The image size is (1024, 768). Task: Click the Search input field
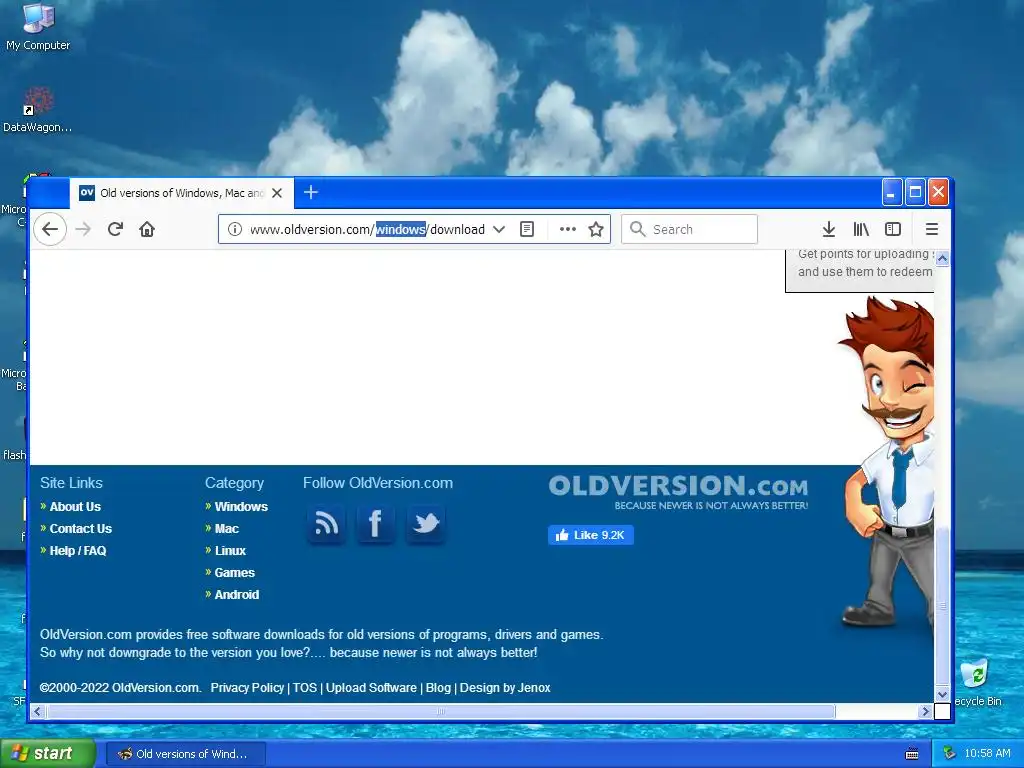689,229
